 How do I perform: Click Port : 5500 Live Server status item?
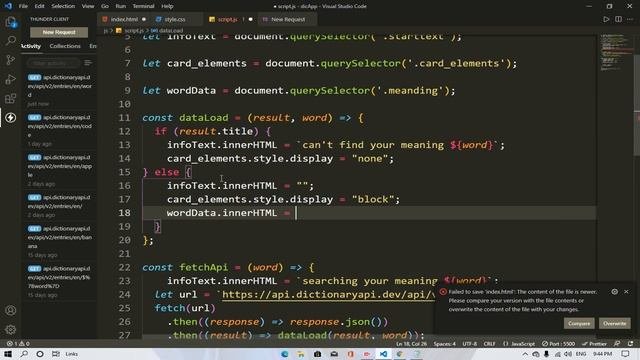coord(558,344)
